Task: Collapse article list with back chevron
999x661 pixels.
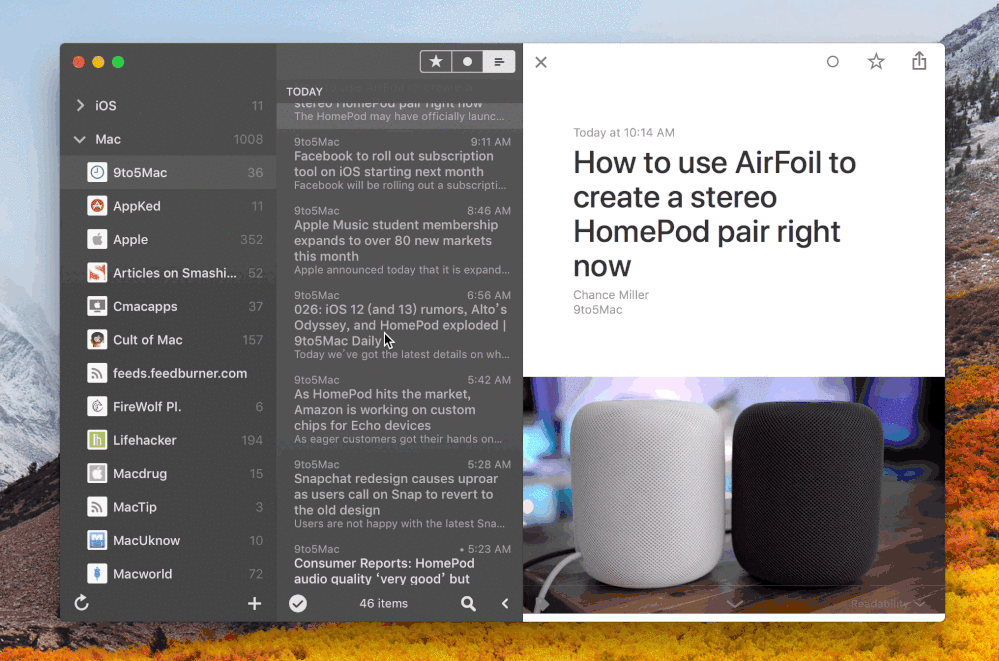Action: pyautogui.click(x=505, y=604)
